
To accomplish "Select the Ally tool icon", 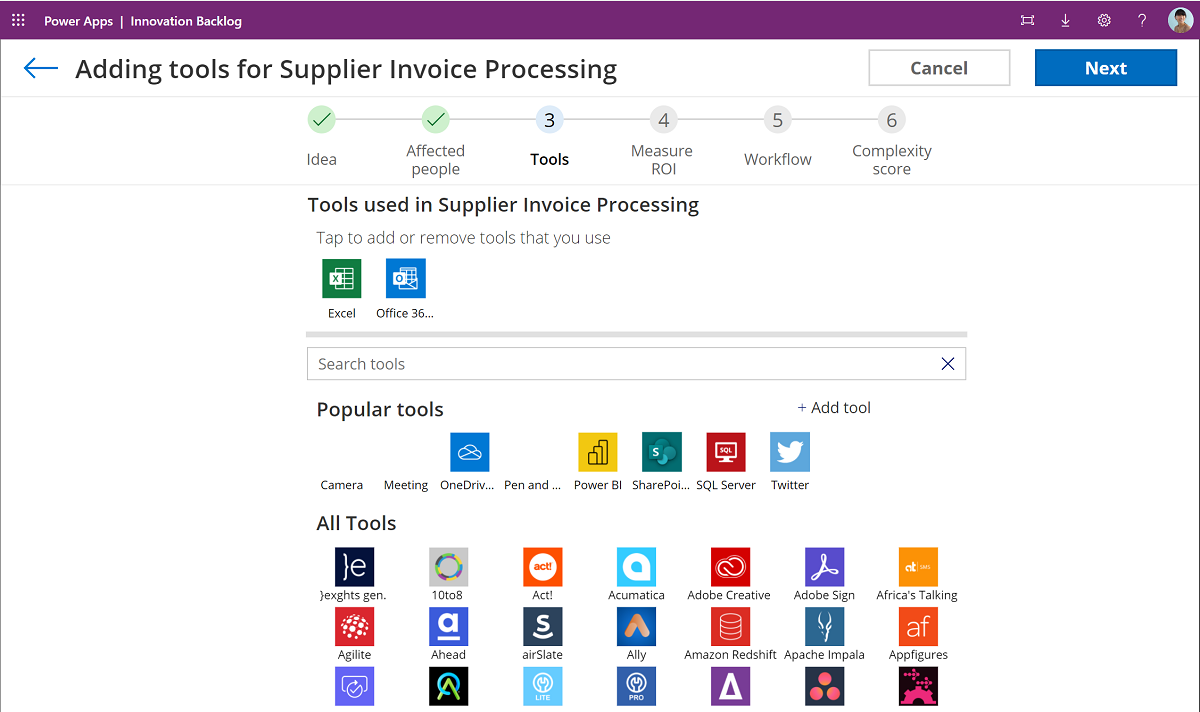I will pos(636,627).
